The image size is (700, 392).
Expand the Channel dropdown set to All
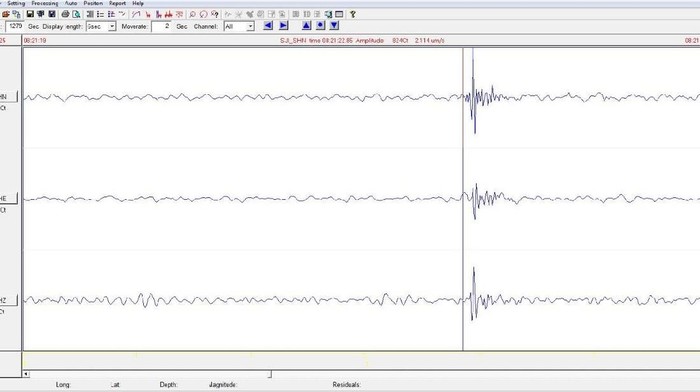(x=250, y=27)
